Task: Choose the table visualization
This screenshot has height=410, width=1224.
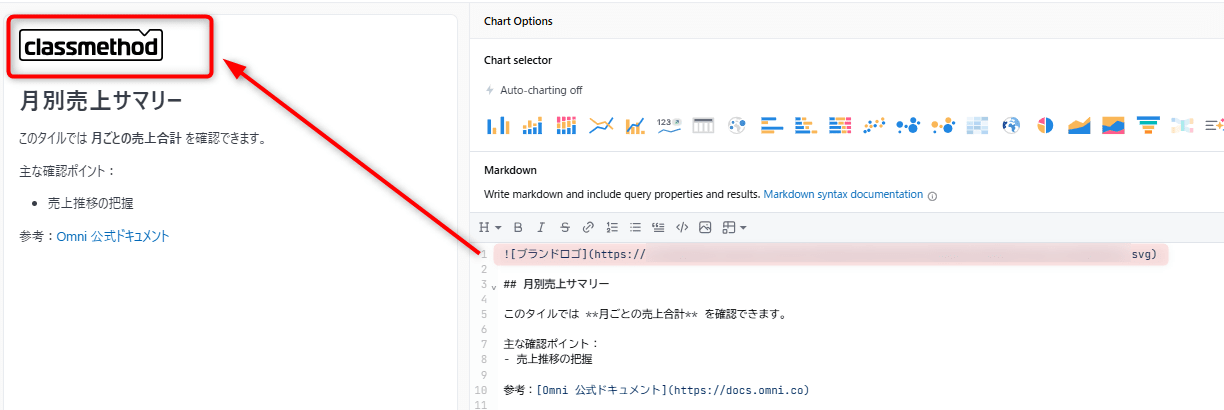Action: pyautogui.click(x=704, y=126)
